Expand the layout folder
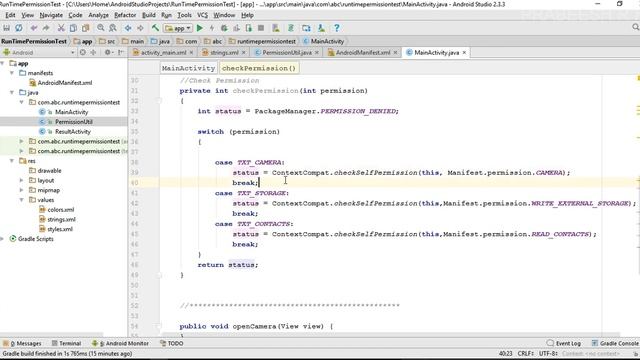Screen dimensions: 640x360 [22, 180]
